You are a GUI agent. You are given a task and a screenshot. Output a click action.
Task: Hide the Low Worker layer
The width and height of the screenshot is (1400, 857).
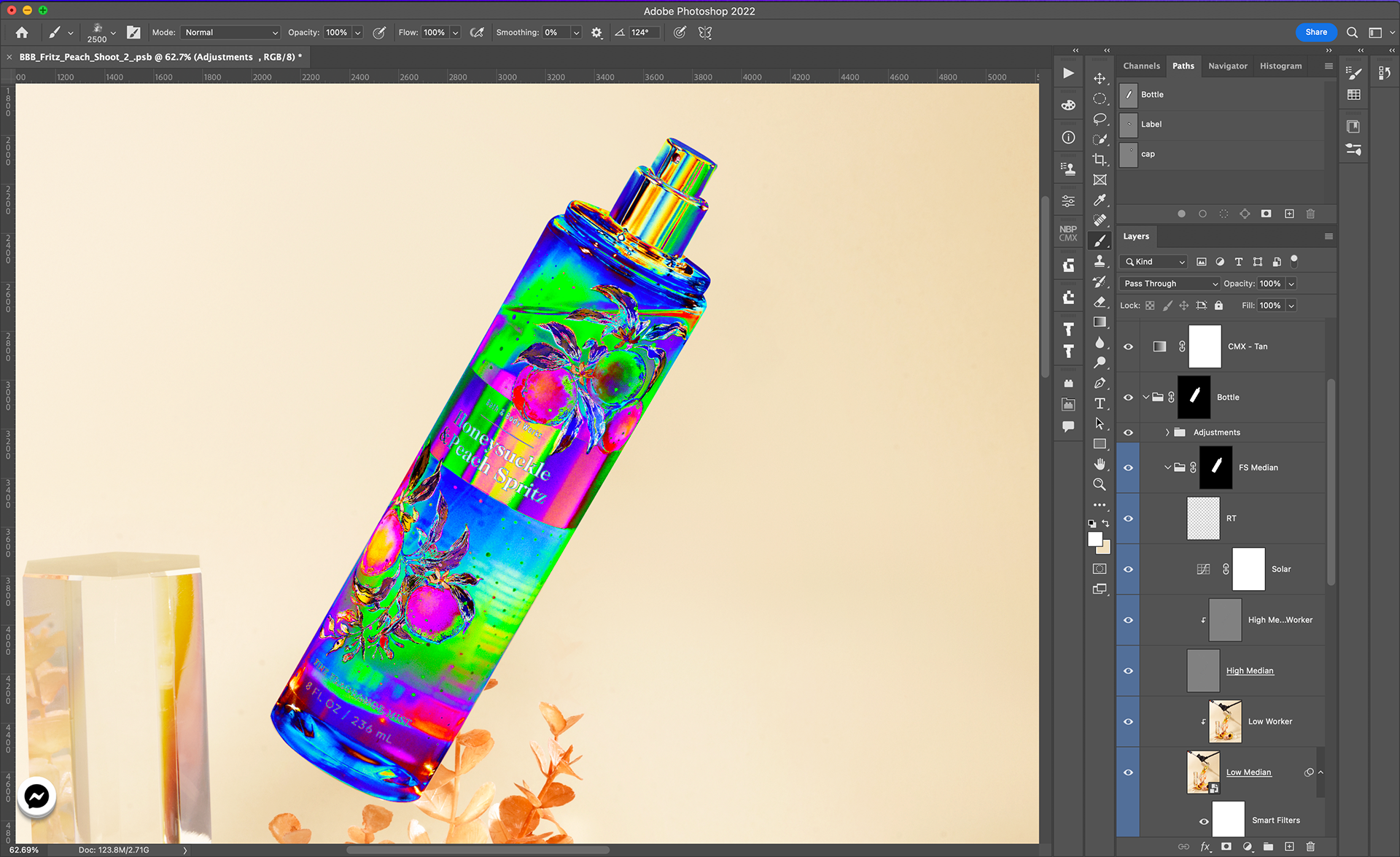click(x=1128, y=721)
